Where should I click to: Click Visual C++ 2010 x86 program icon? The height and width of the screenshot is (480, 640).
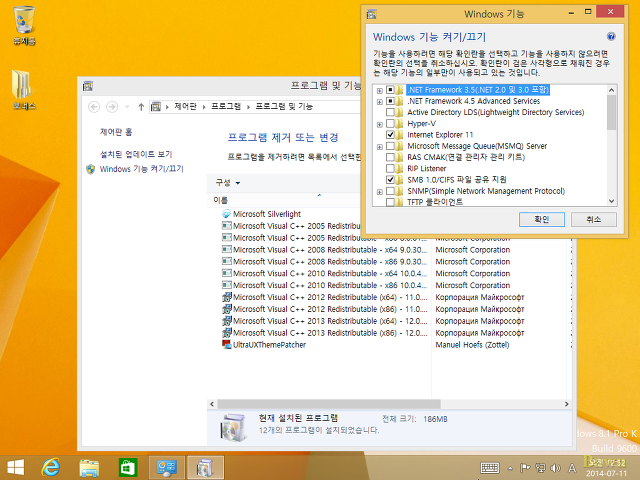[x=227, y=285]
